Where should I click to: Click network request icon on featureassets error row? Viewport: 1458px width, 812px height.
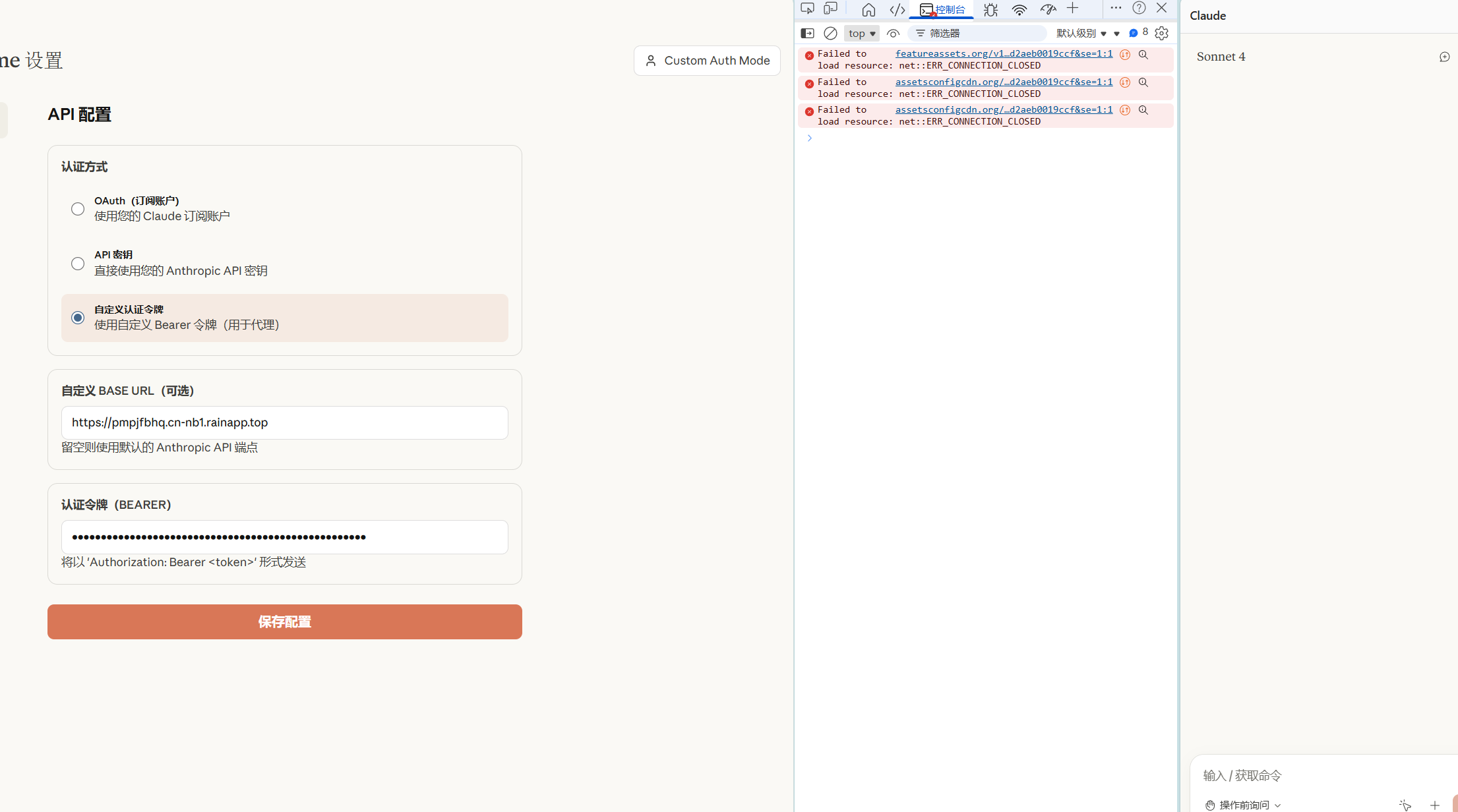[1125, 55]
